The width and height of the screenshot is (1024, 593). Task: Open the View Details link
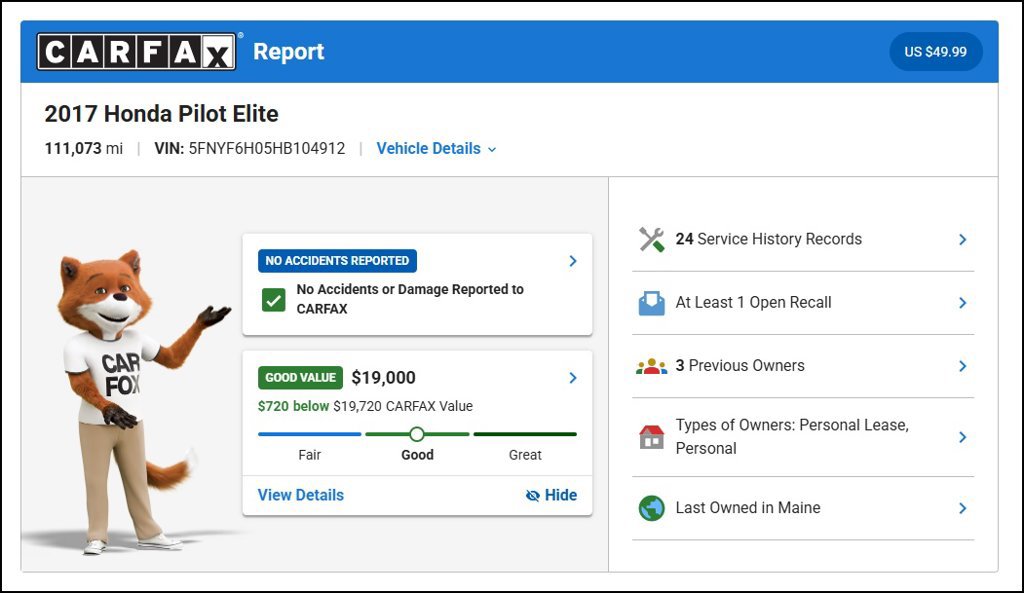(x=300, y=495)
